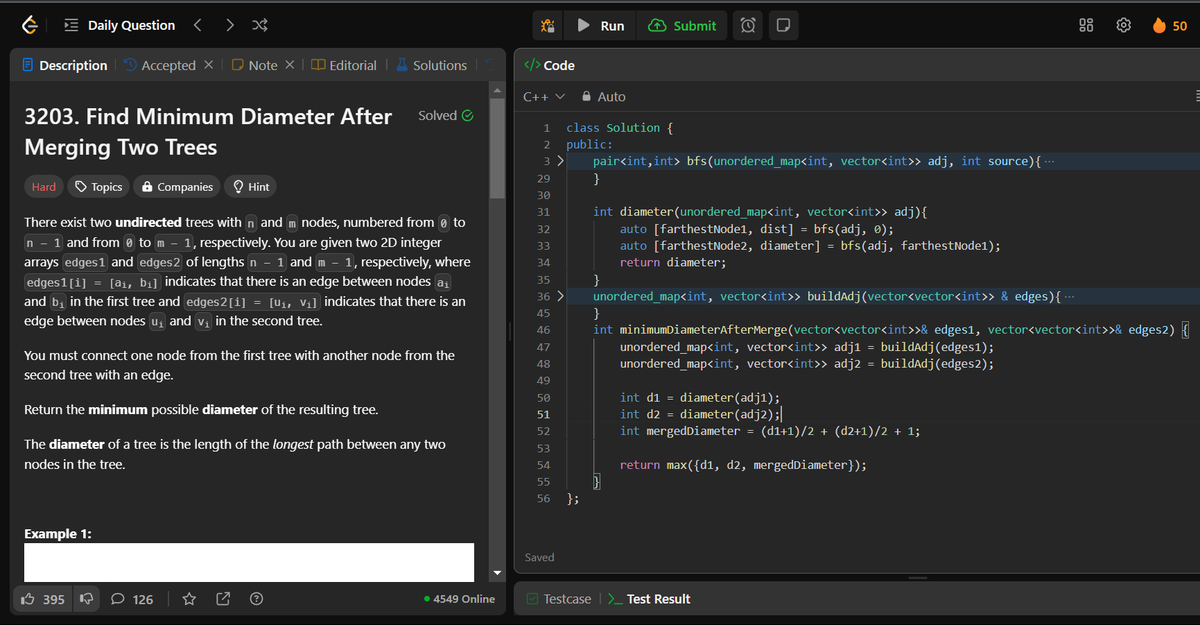Screen dimensions: 1200x625
Task: Go to the previous question arrow
Action: 197,26
